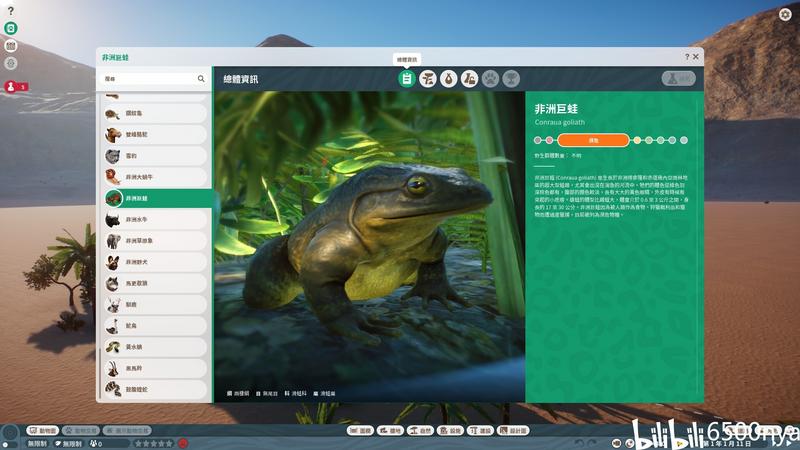Click the redo arrow in bottom bar
The width and height of the screenshot is (800, 450).
point(592,443)
